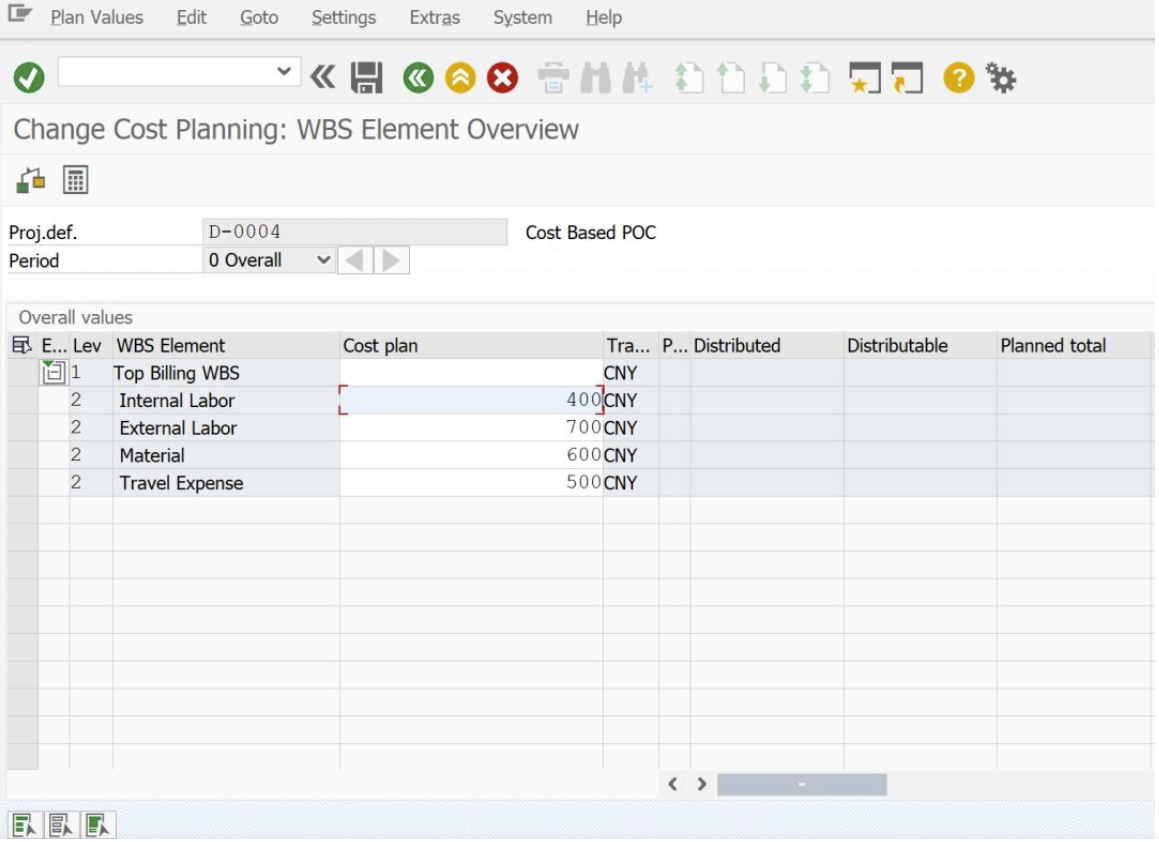Select the Top Billing WBS row text
The width and height of the screenshot is (1159, 842).
(176, 373)
